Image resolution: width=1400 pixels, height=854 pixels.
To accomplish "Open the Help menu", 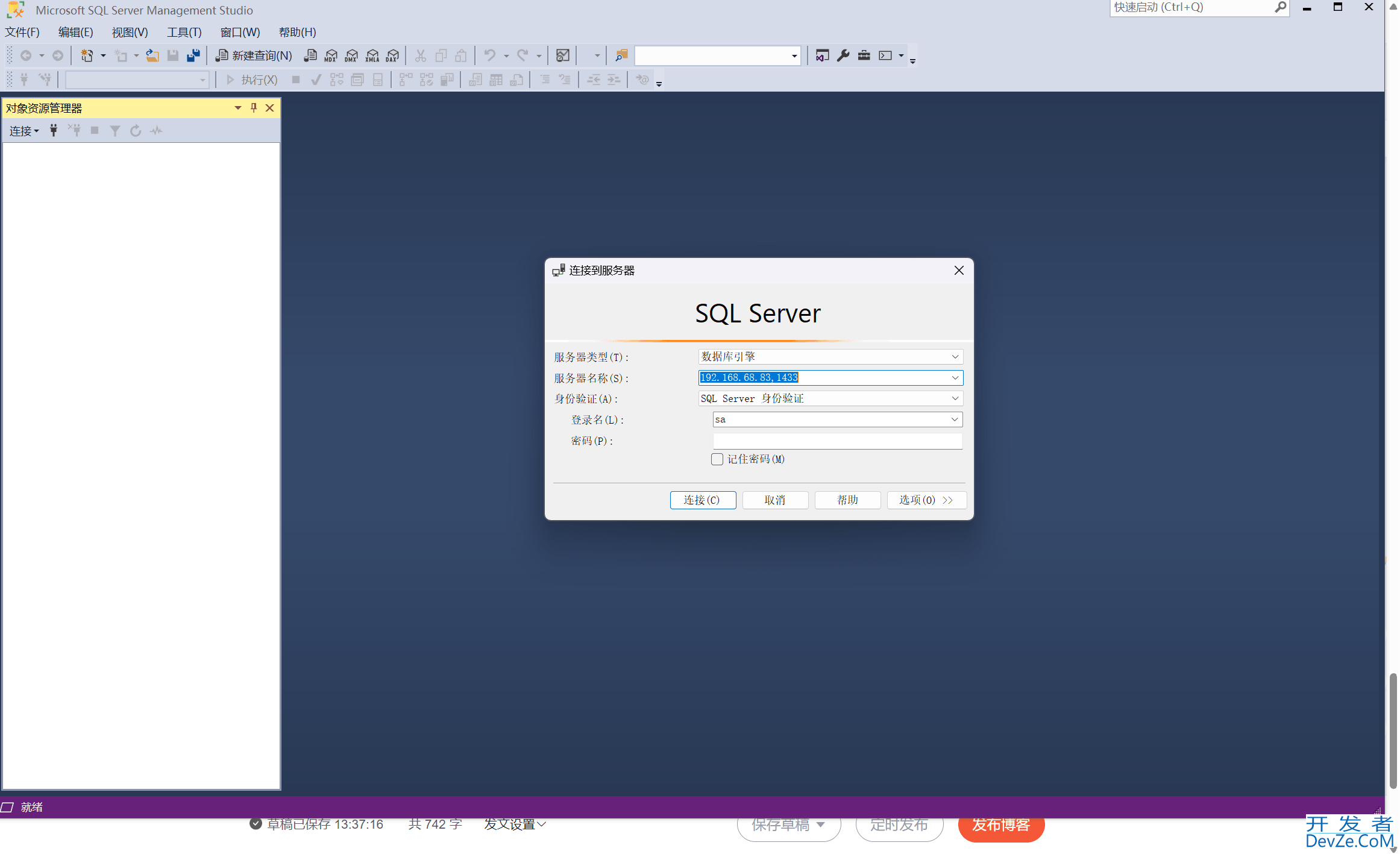I will (297, 32).
